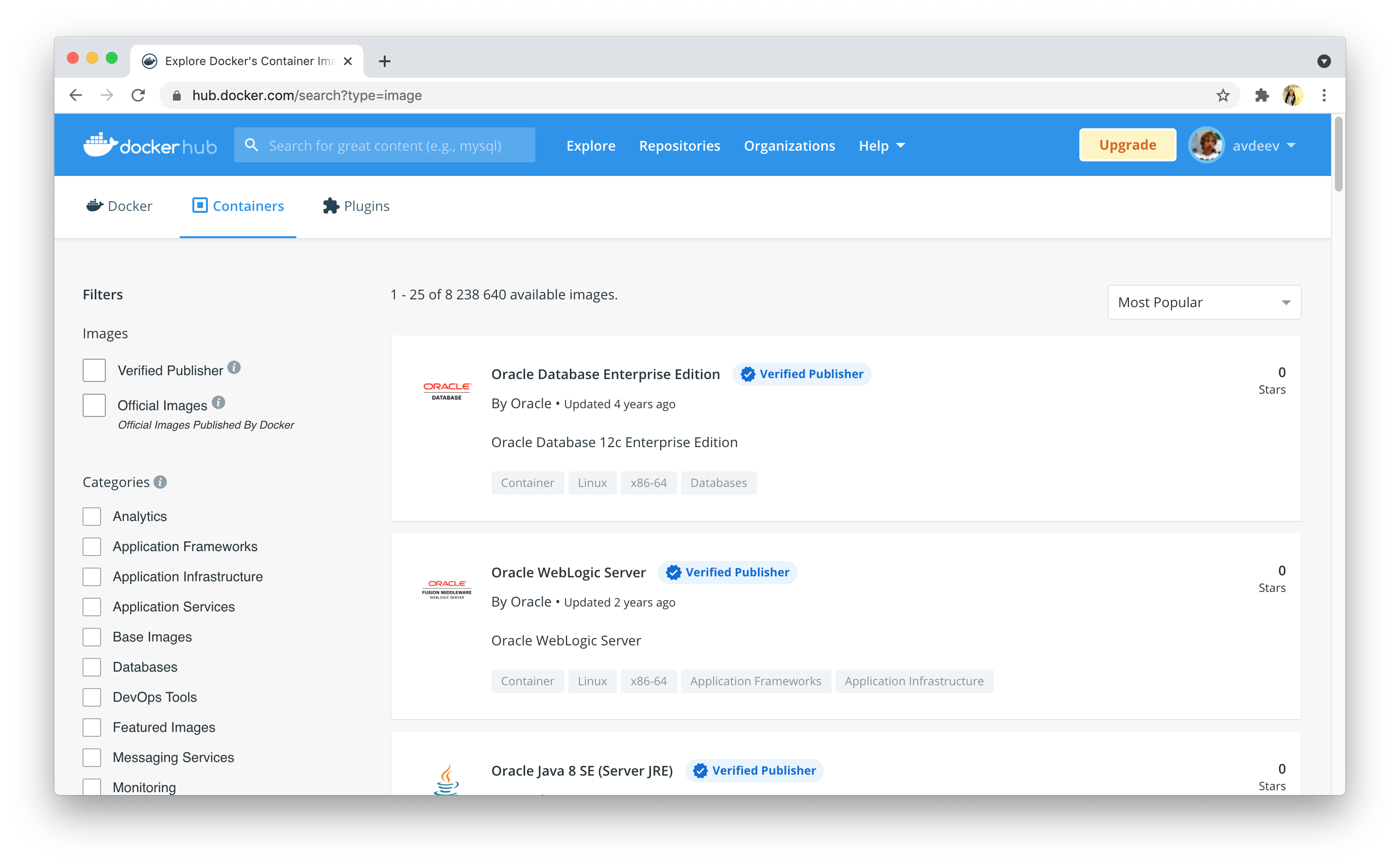
Task: Click the Docker Hub whale logo
Action: [x=150, y=145]
